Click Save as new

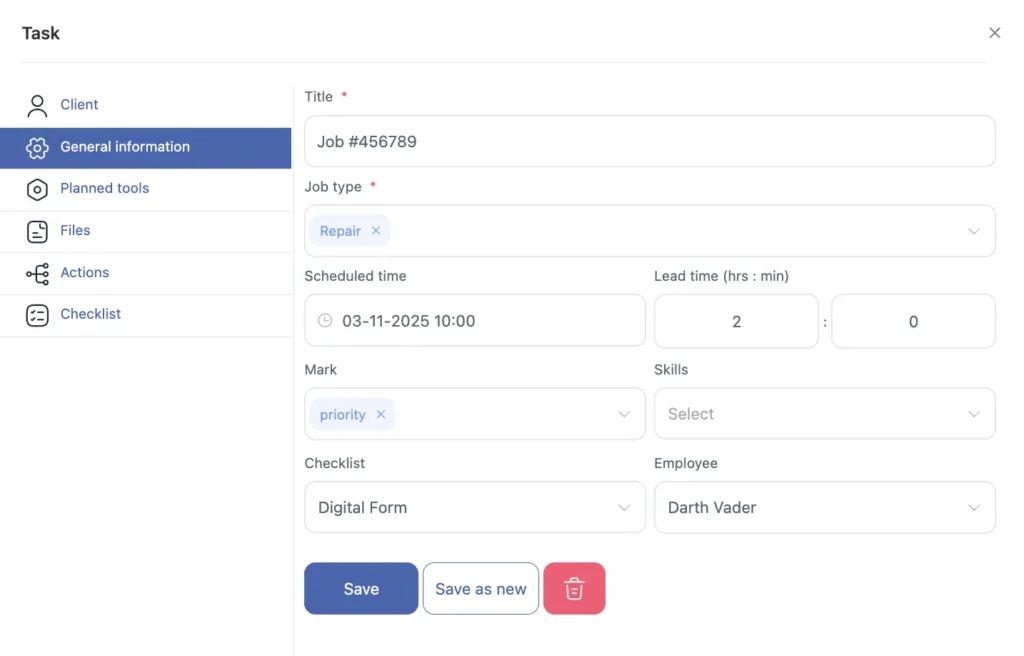[x=481, y=588]
